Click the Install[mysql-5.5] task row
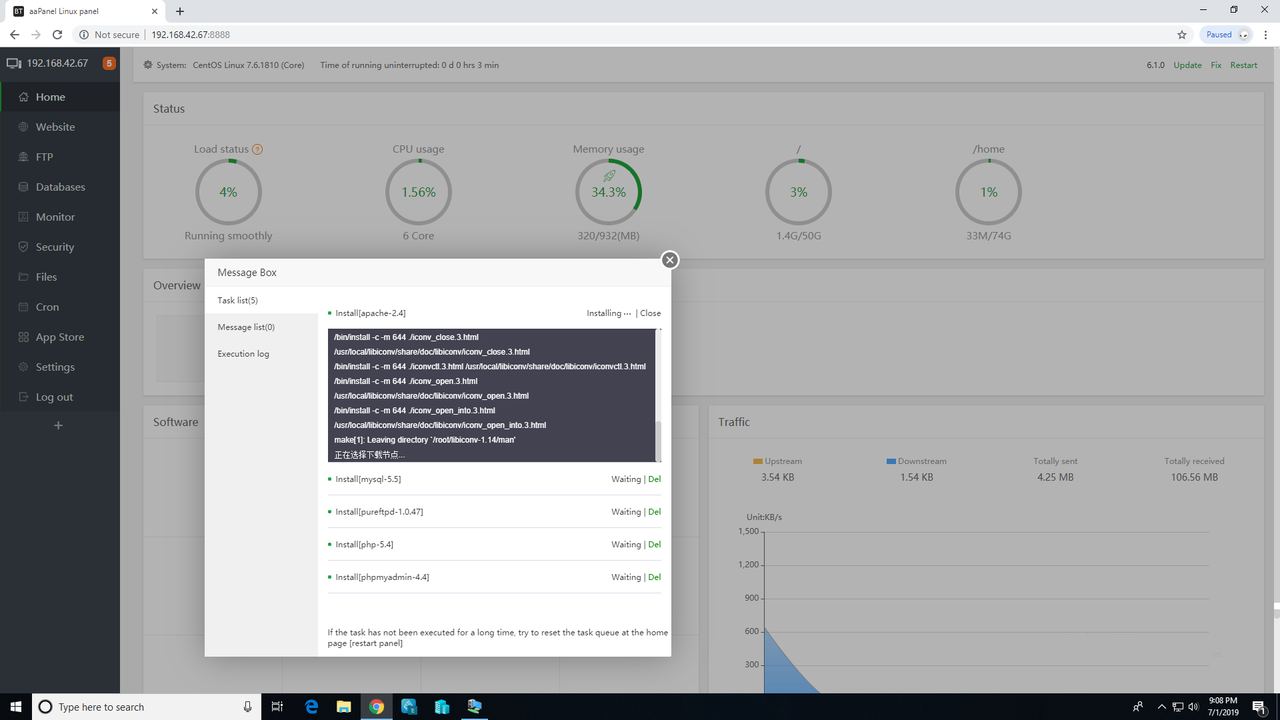1280x720 pixels. [x=494, y=479]
